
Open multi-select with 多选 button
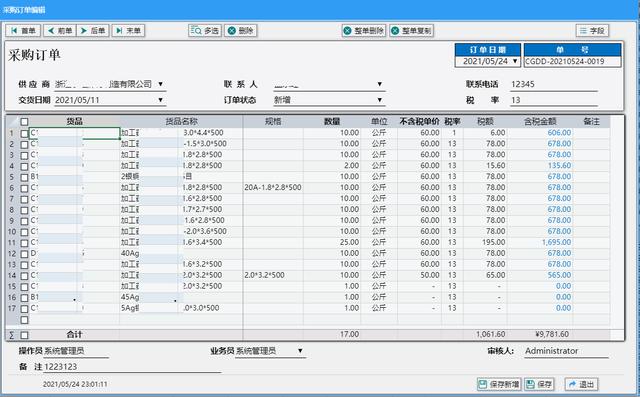tap(205, 31)
